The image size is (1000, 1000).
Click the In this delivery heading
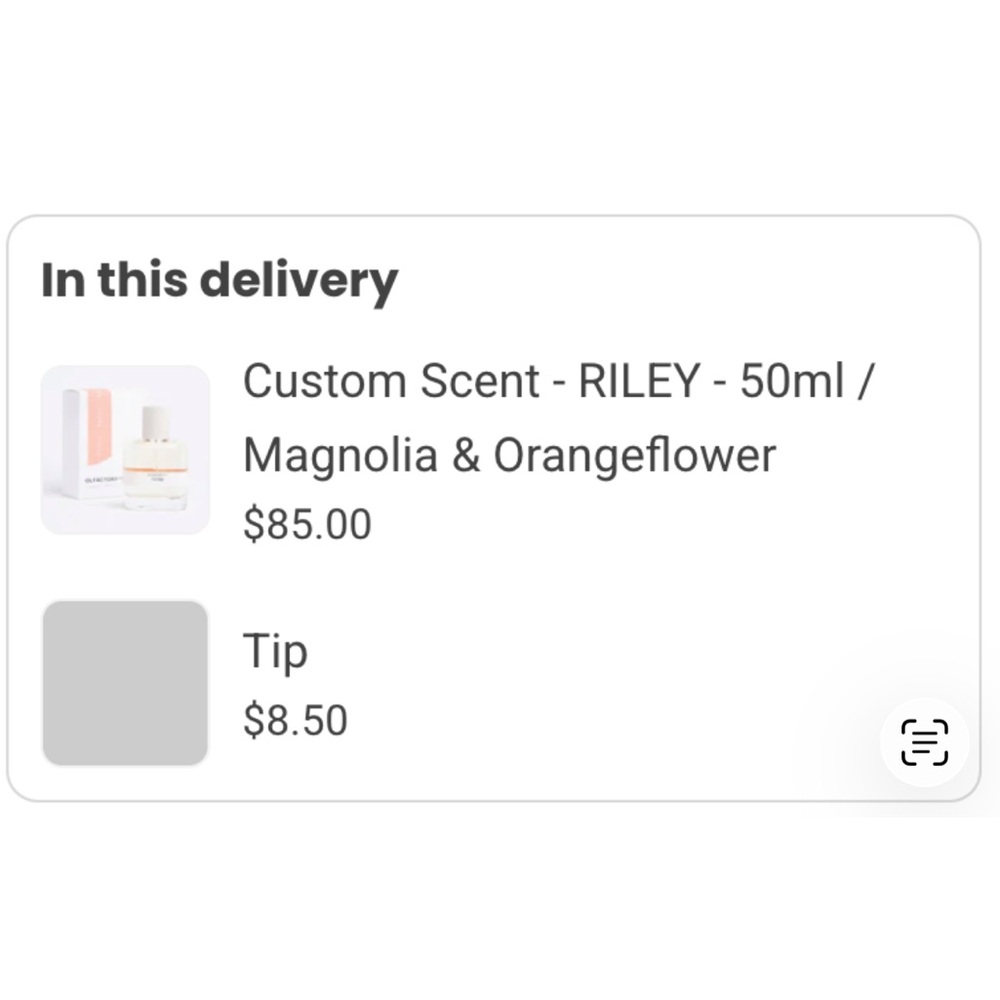219,281
